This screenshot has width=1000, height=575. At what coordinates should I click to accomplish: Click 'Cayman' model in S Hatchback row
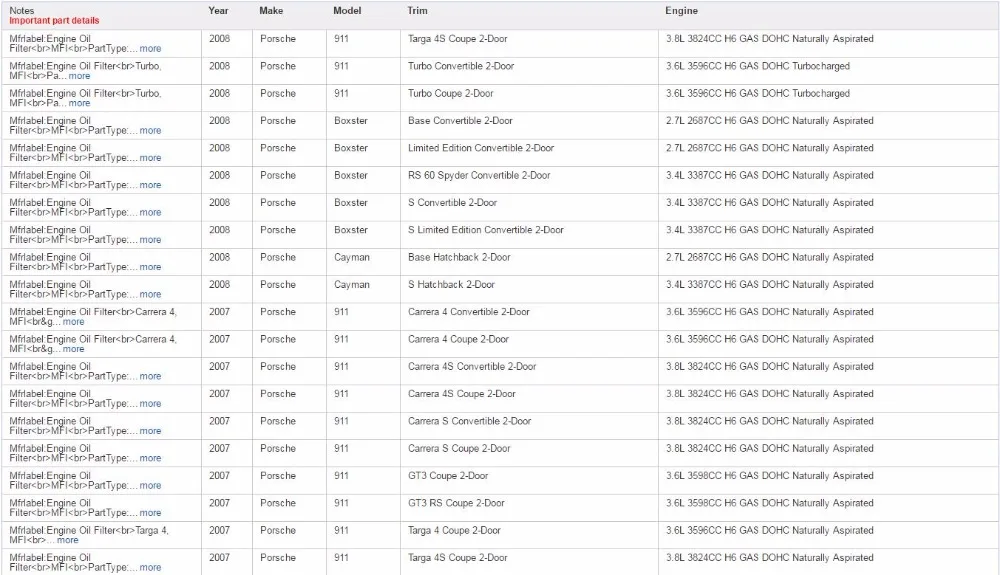(351, 285)
